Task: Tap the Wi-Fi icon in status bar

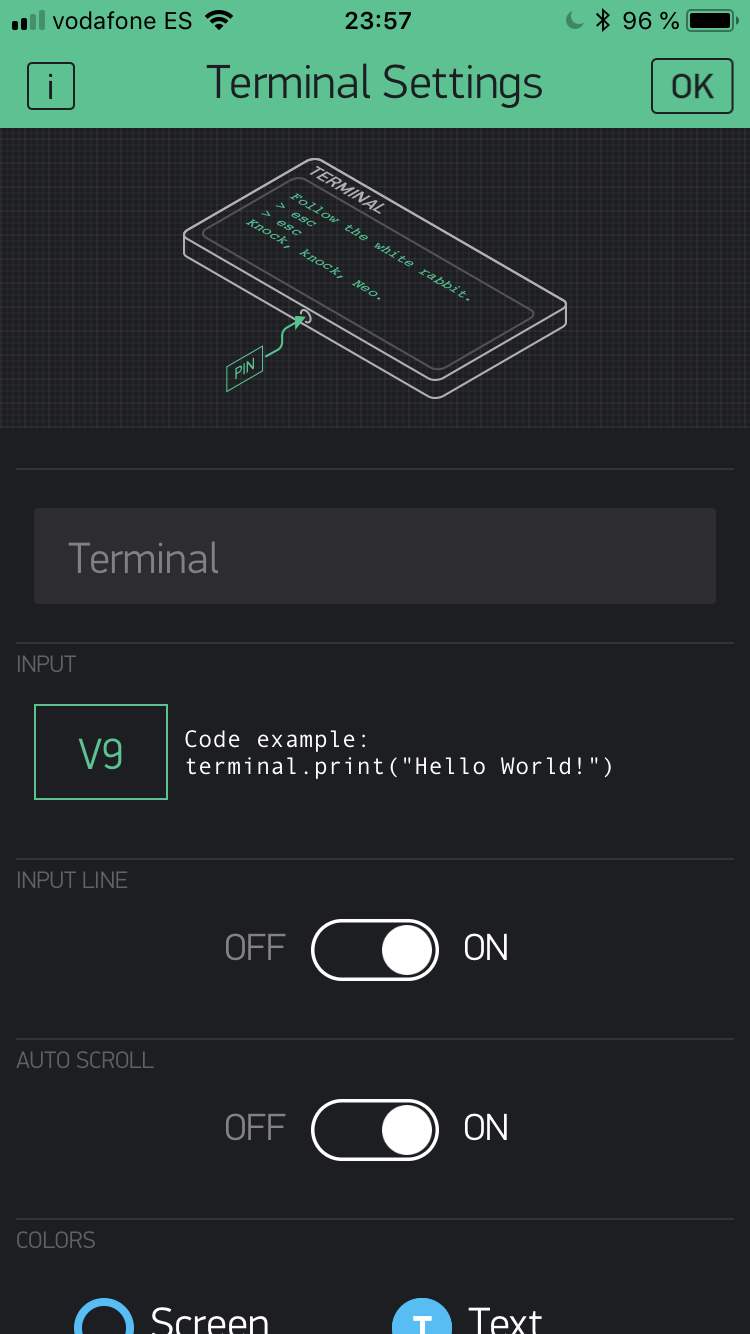Action: click(x=218, y=21)
